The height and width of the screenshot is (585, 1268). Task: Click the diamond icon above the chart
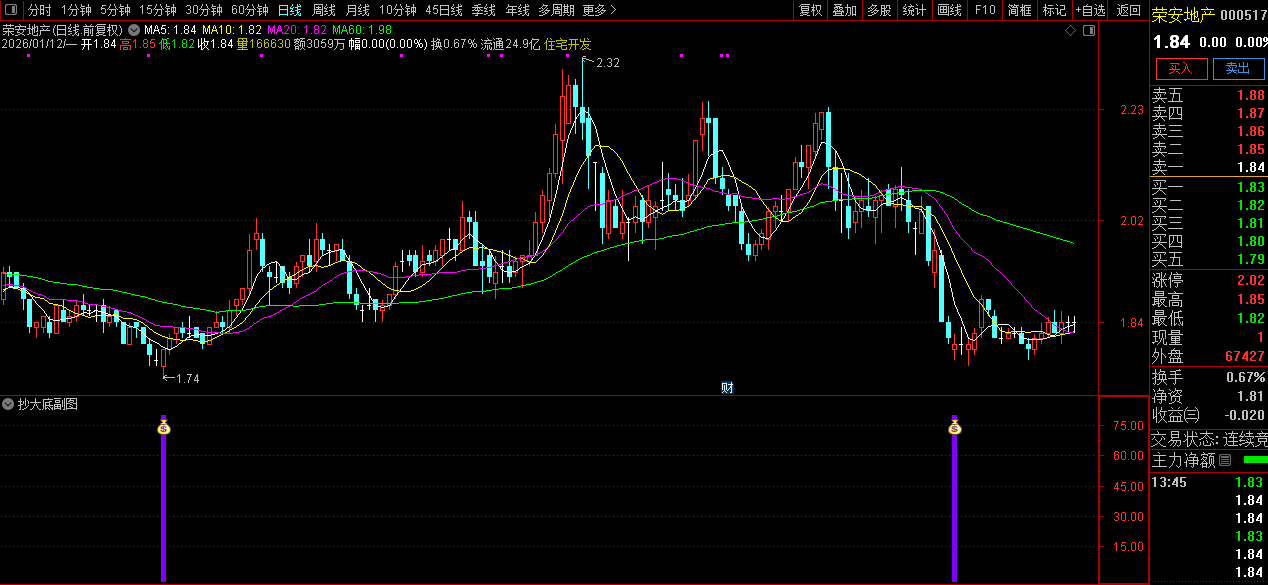tap(1071, 31)
